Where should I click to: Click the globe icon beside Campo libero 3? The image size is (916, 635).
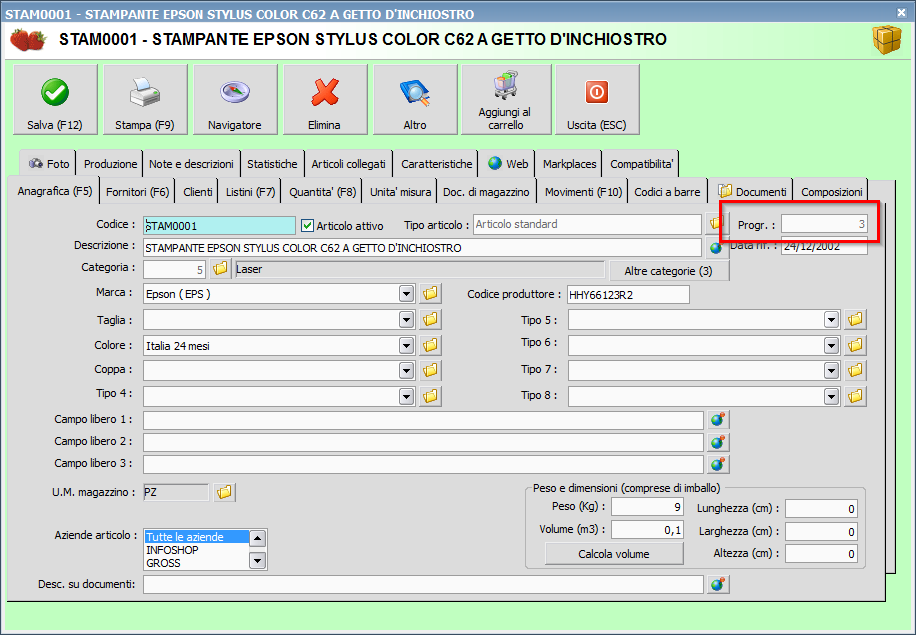tap(718, 464)
